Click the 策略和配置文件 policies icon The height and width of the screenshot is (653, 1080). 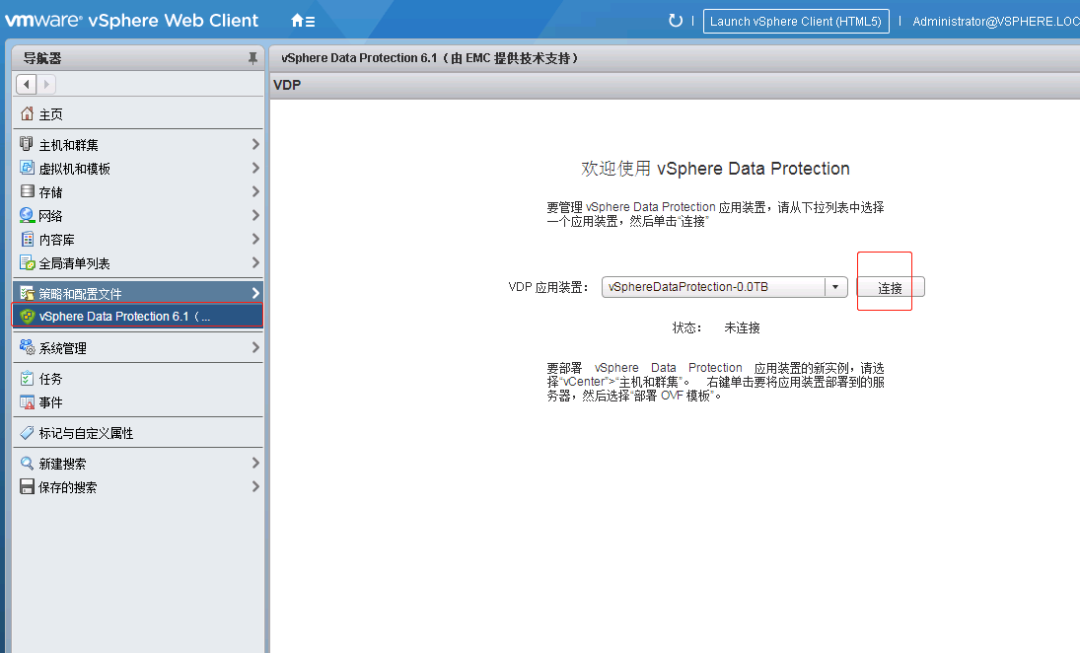click(27, 293)
